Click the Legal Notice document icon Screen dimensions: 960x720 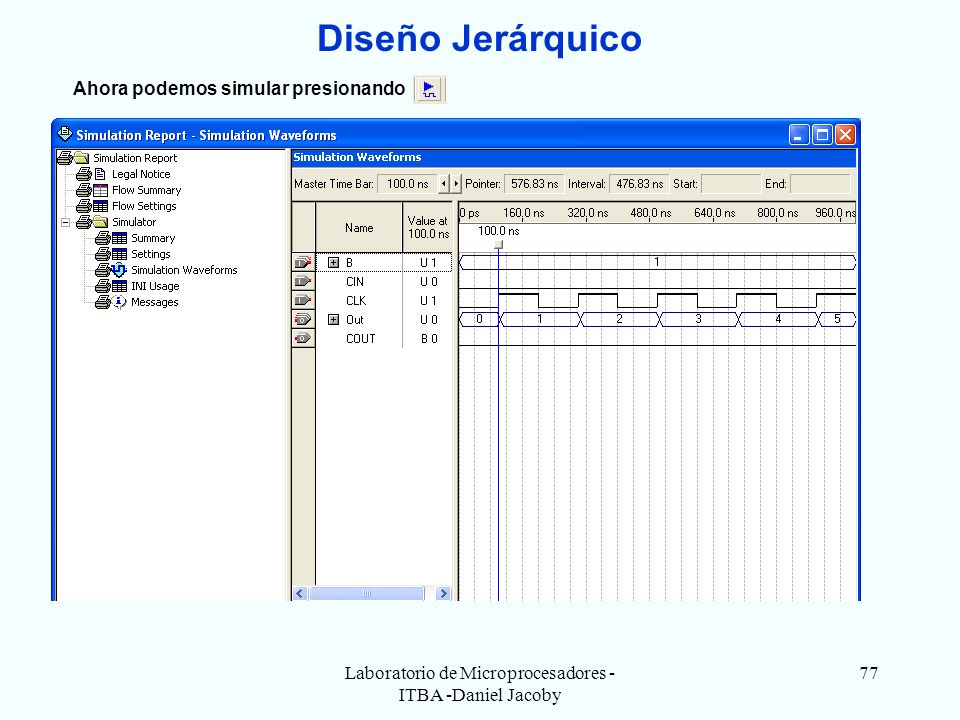click(x=100, y=174)
